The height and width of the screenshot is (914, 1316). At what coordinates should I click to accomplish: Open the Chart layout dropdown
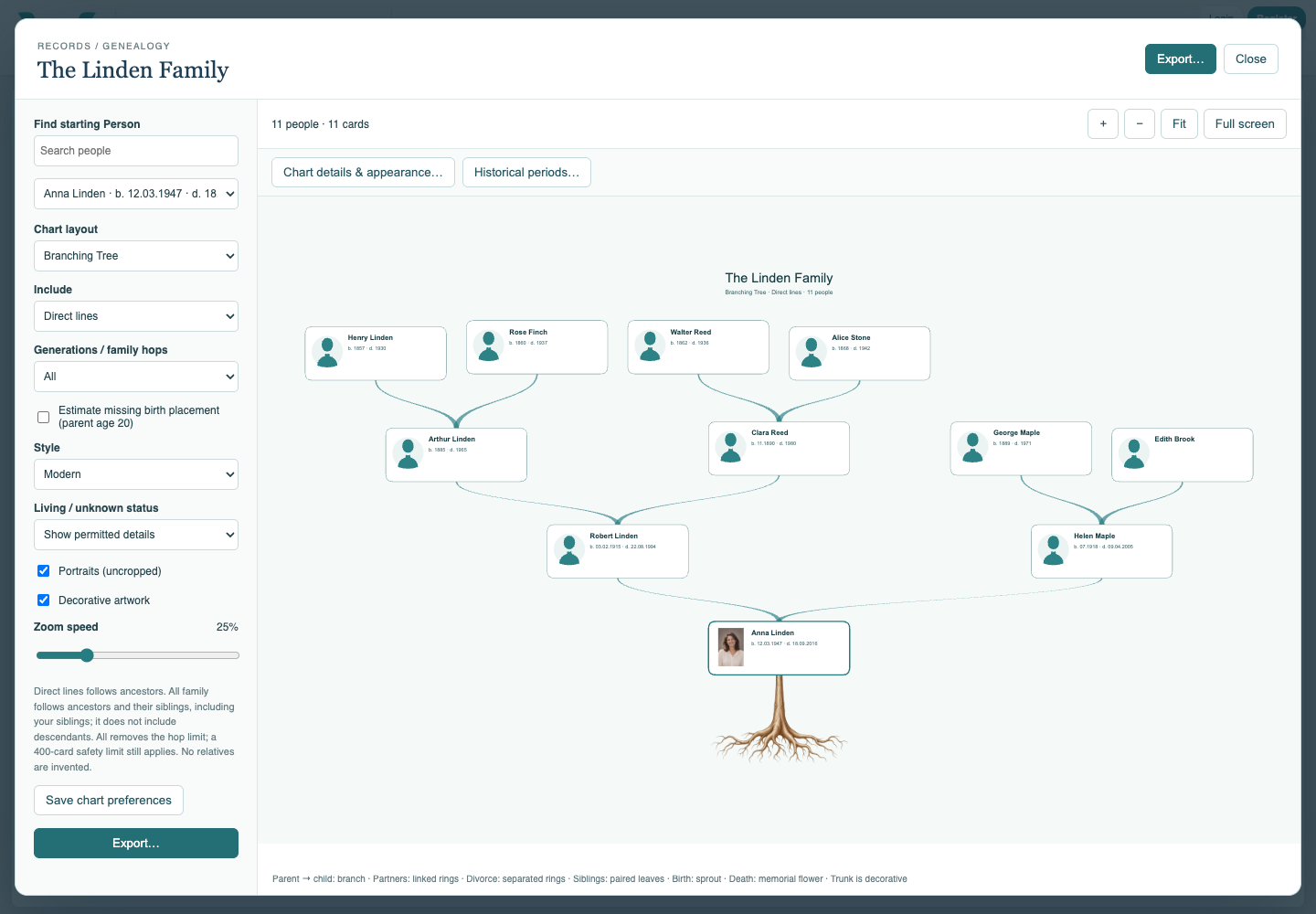coord(136,256)
